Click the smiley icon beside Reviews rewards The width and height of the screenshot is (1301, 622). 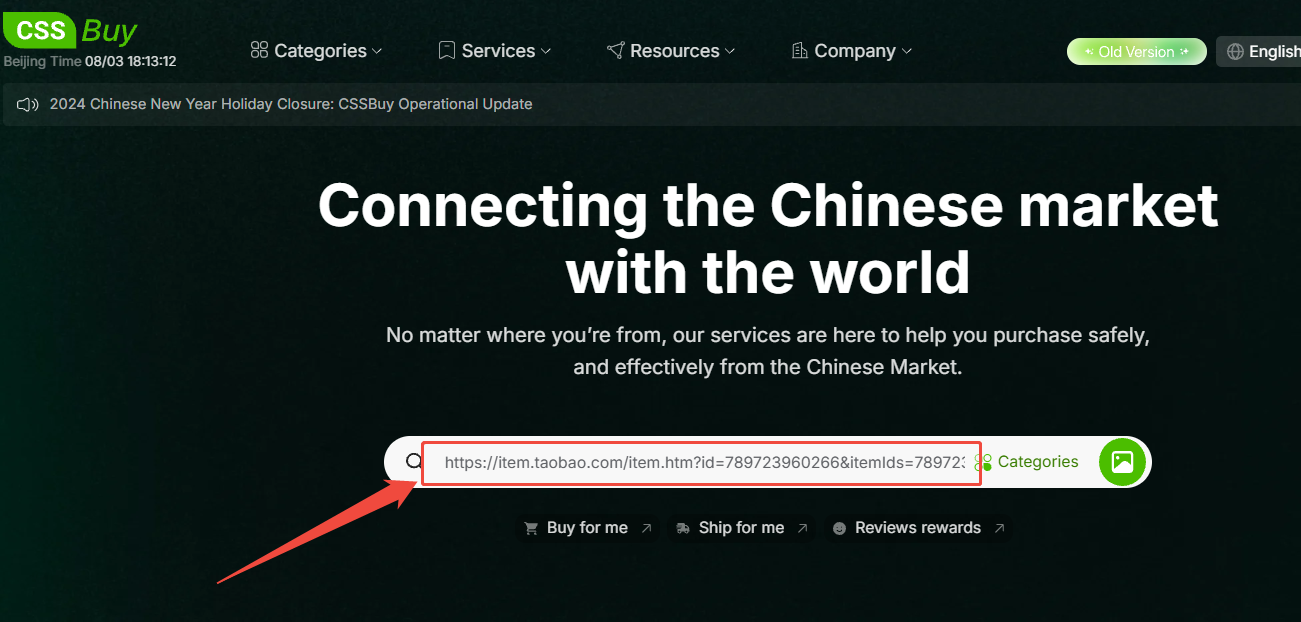[x=840, y=528]
